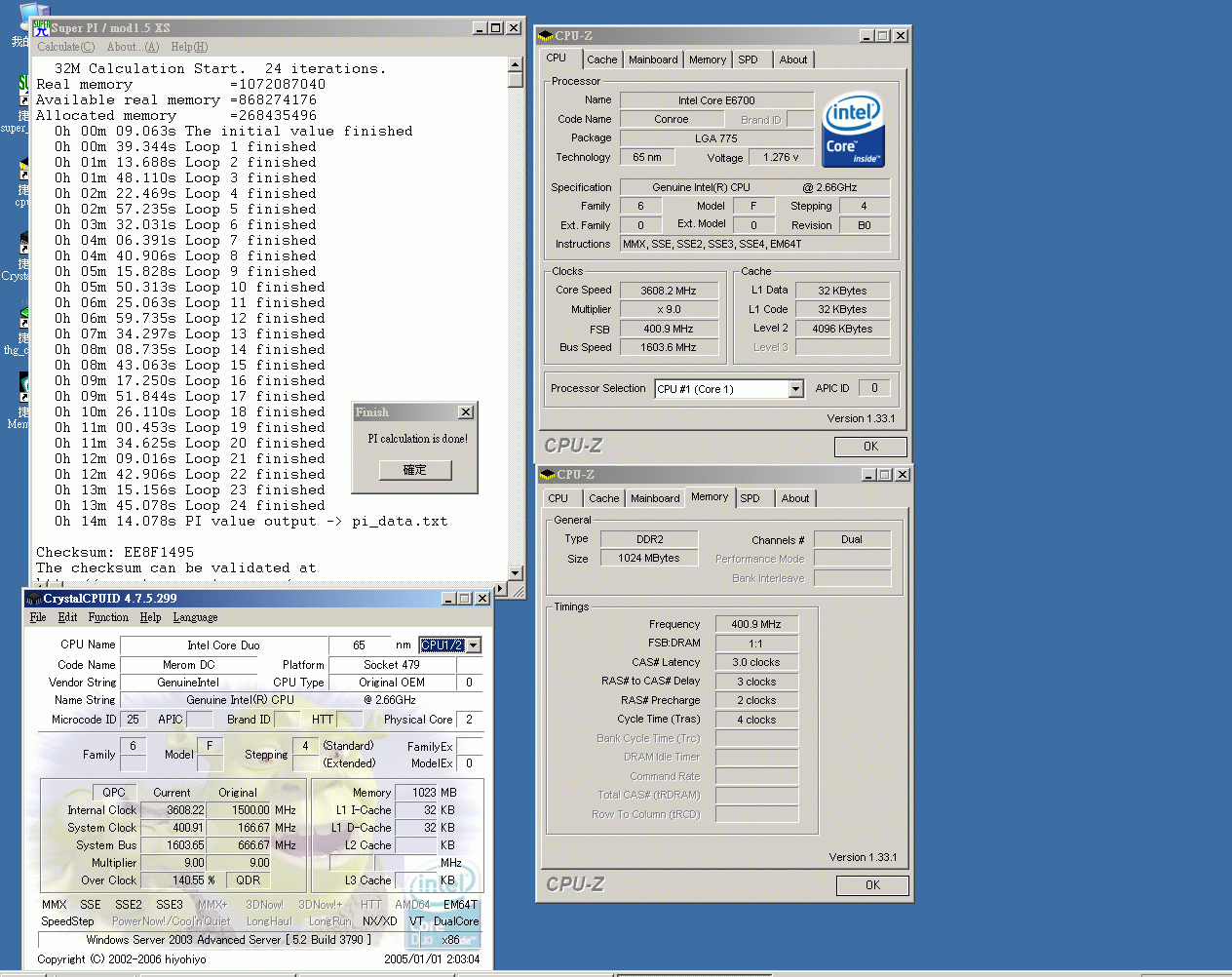This screenshot has height=977, width=1232.
Task: Close the Finish dialog with its X button
Action: tap(466, 412)
